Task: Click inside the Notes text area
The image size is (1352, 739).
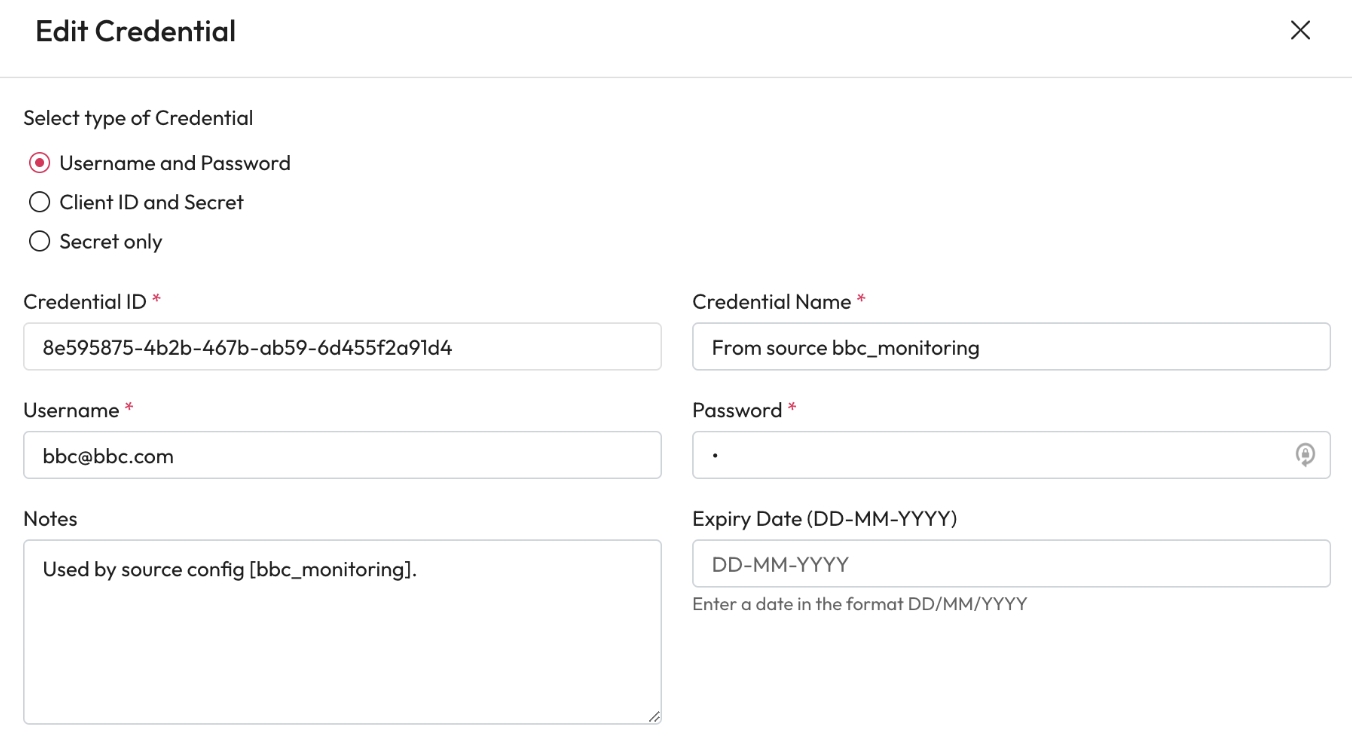Action: click(342, 640)
